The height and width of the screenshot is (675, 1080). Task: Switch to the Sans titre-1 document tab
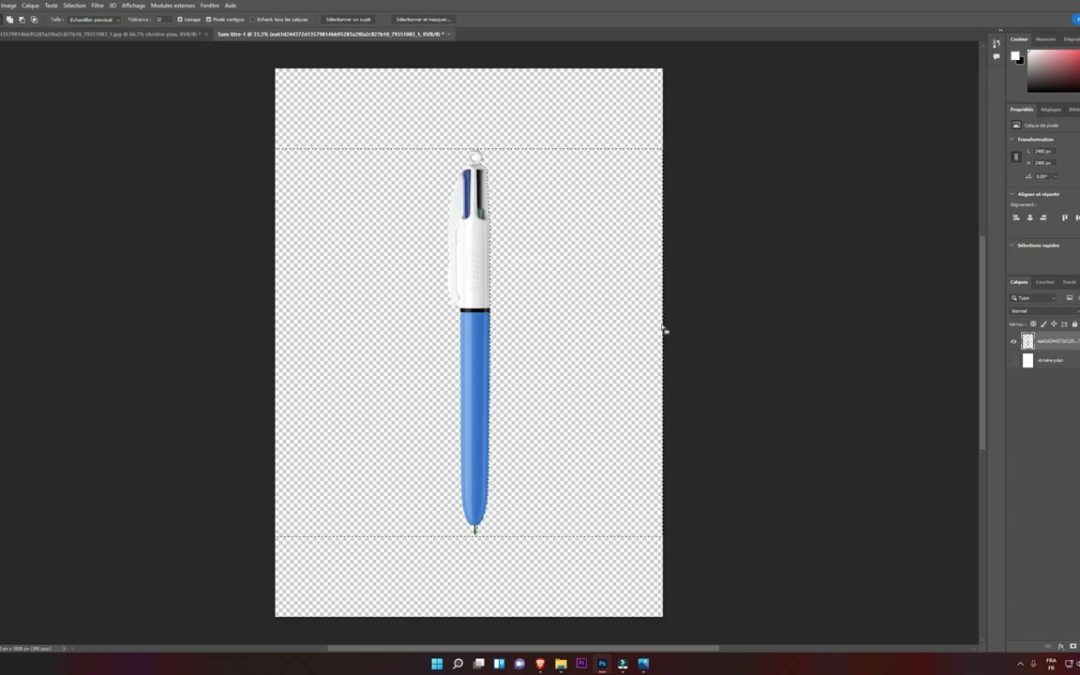[330, 34]
